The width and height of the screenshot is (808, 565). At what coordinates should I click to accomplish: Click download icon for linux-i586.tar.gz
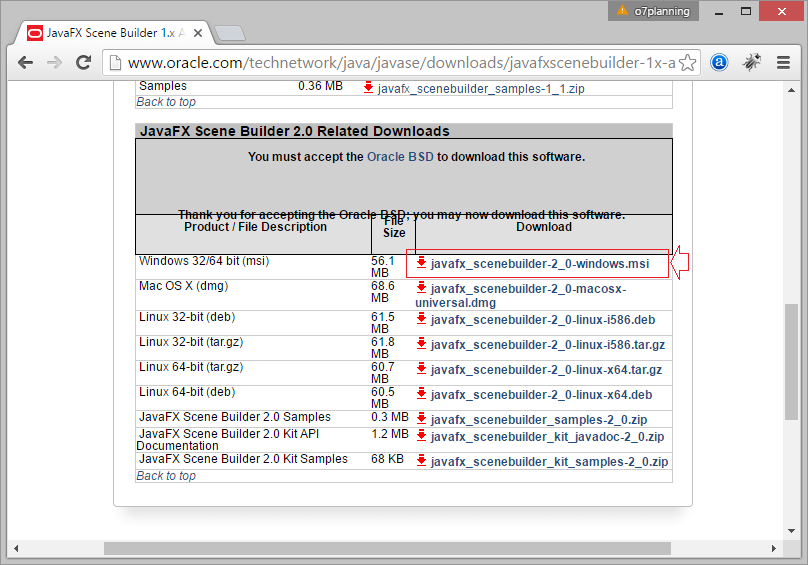[421, 343]
